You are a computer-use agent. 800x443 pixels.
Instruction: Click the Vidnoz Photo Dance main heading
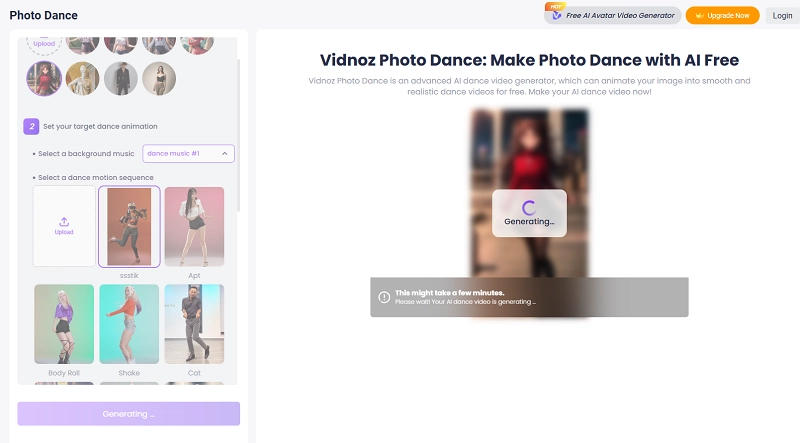pos(529,60)
